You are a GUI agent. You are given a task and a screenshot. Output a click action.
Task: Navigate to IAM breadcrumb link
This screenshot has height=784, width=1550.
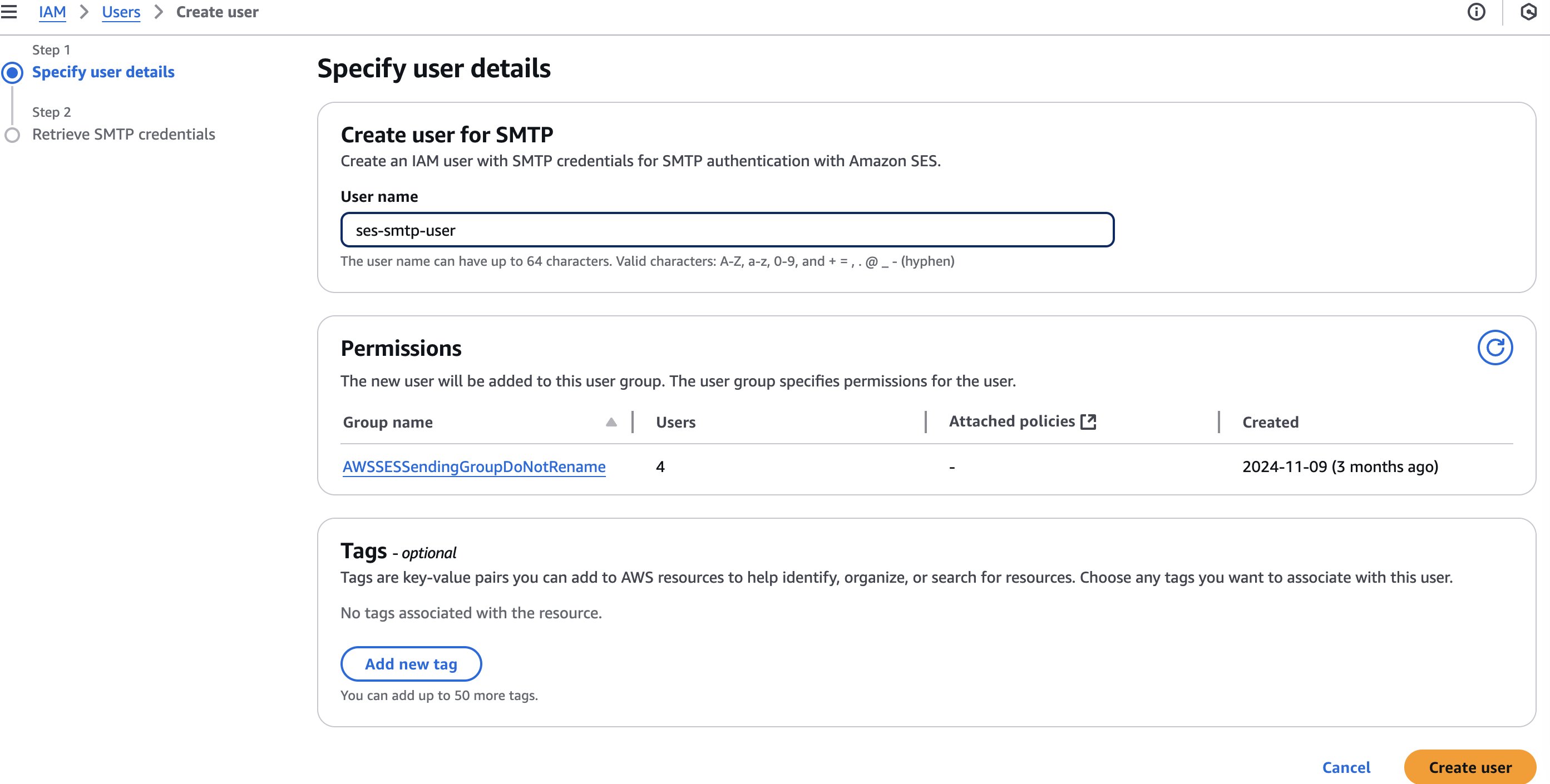coord(52,12)
